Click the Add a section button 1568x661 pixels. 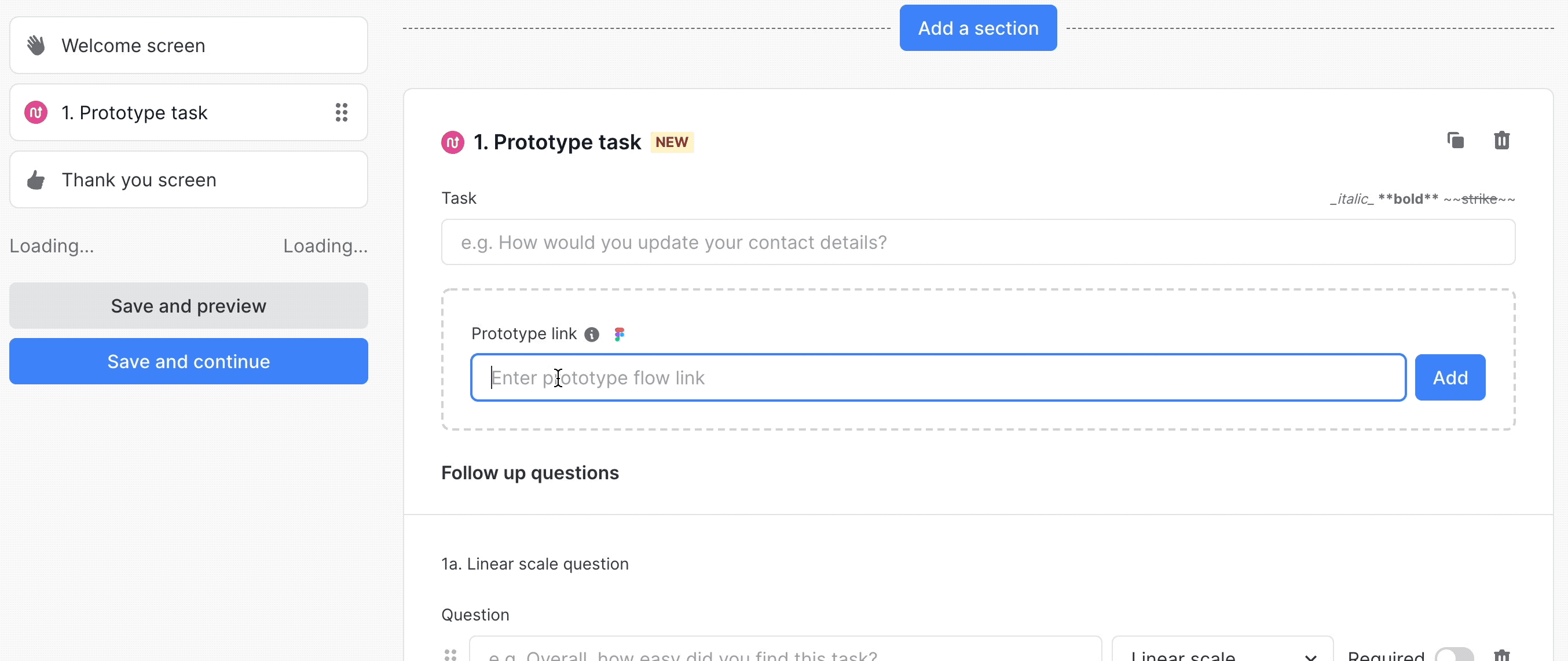point(977,28)
